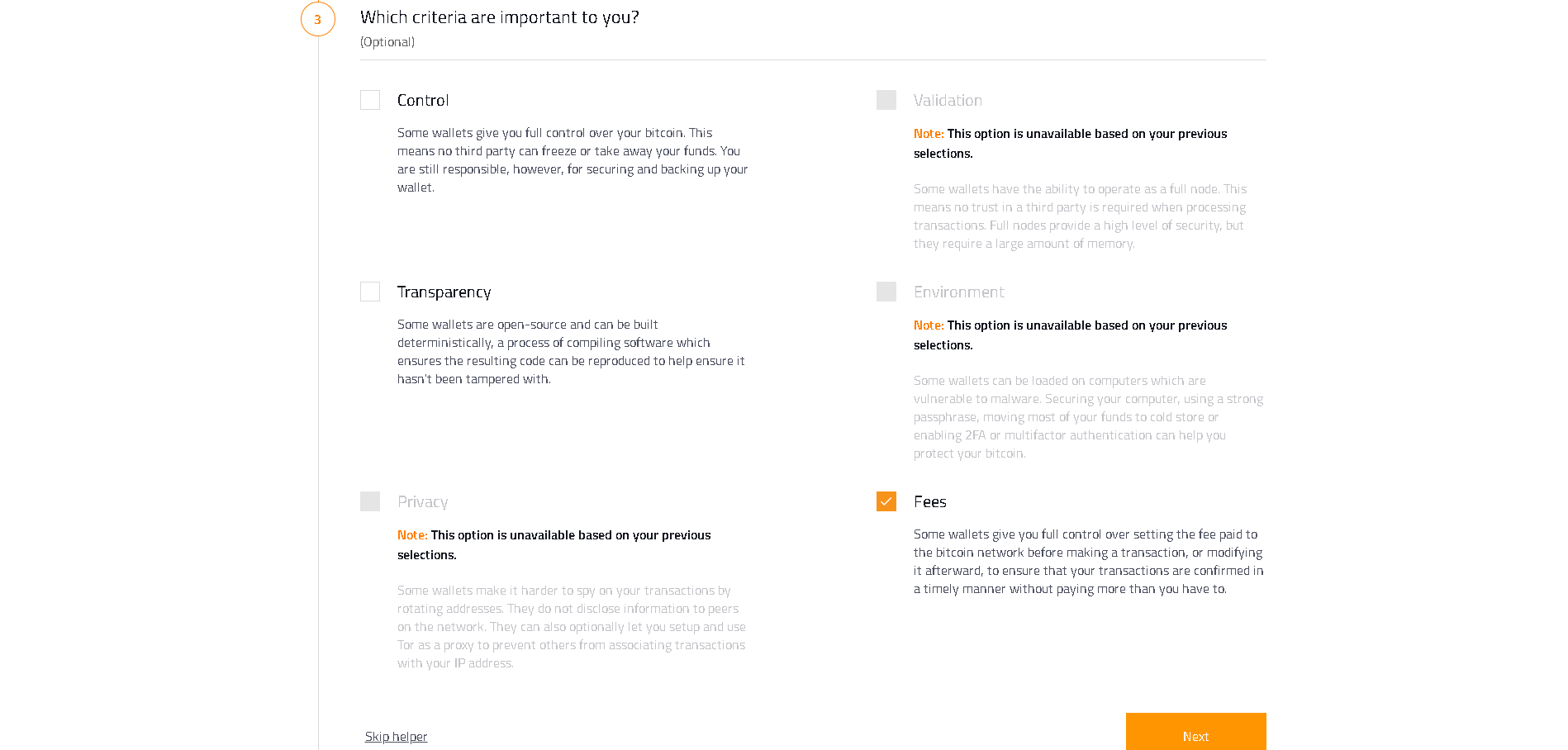Viewport: 1568px width, 750px height.
Task: Check the Control checkbox
Action: coord(370,100)
